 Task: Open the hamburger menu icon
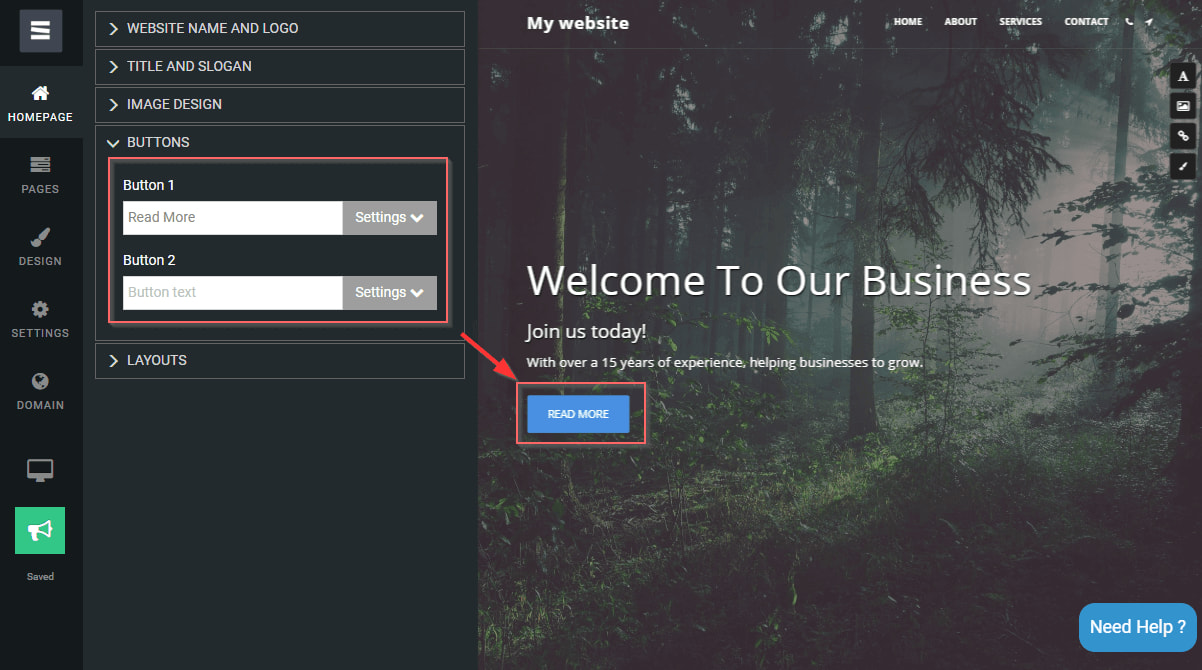[x=41, y=31]
